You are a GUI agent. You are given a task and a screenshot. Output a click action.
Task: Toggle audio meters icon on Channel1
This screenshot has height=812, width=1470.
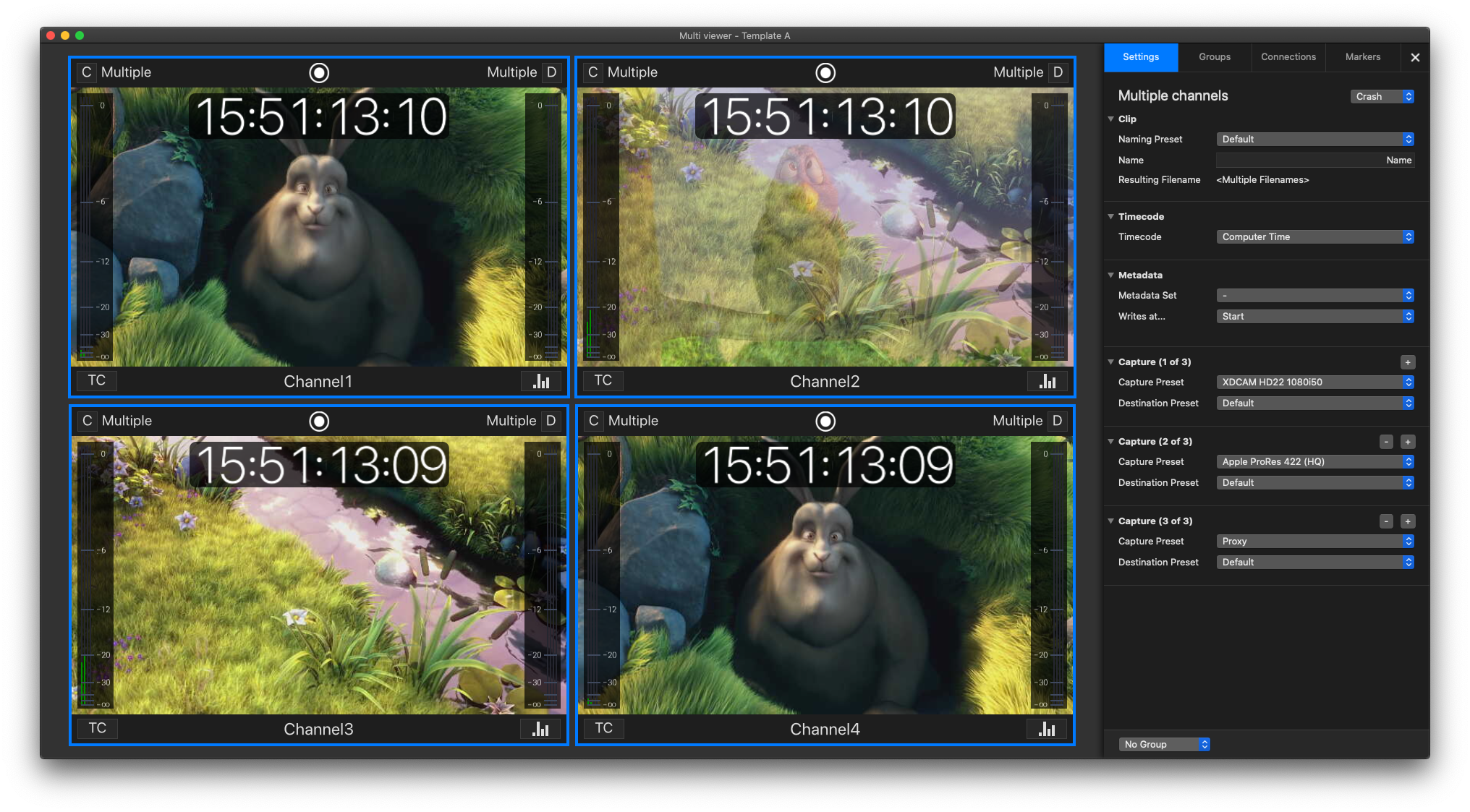coord(541,381)
